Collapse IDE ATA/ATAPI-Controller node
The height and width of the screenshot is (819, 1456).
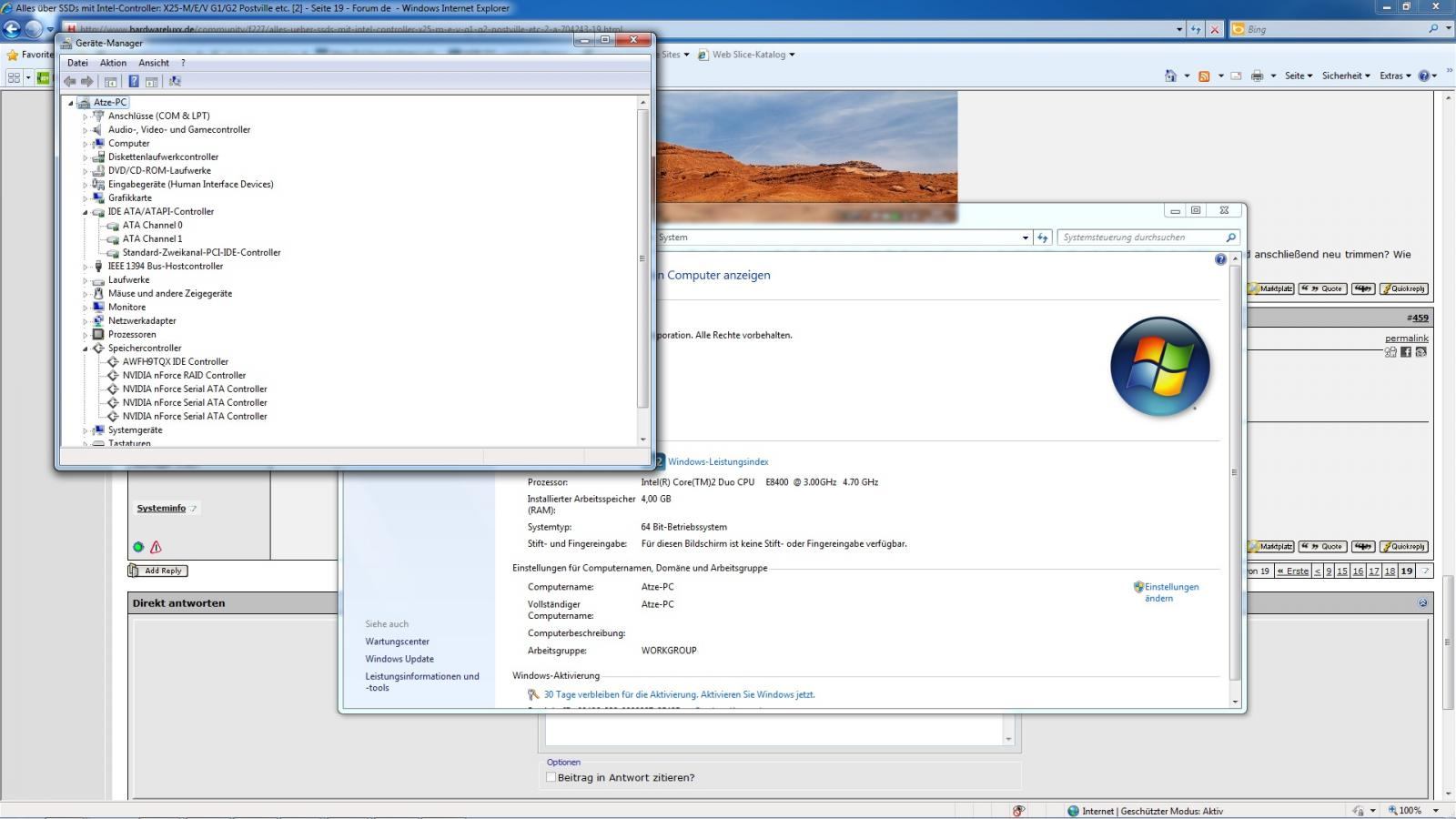[x=86, y=212]
